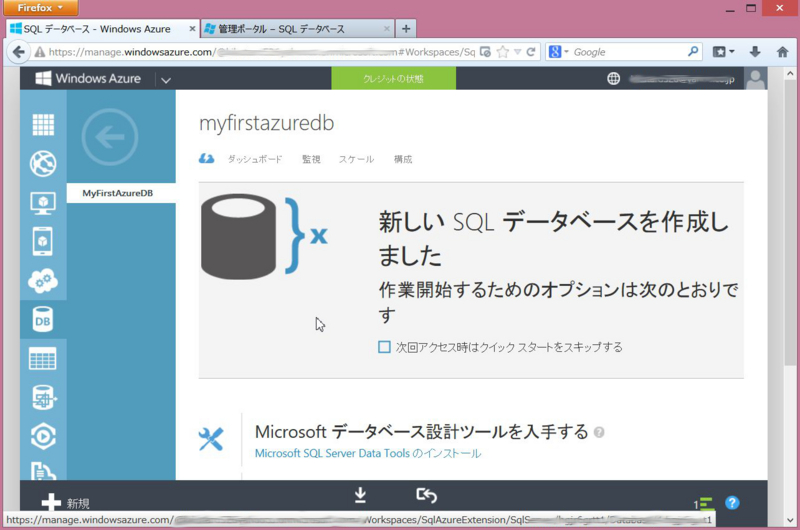Open Firefox downloads arrow

tap(755, 52)
